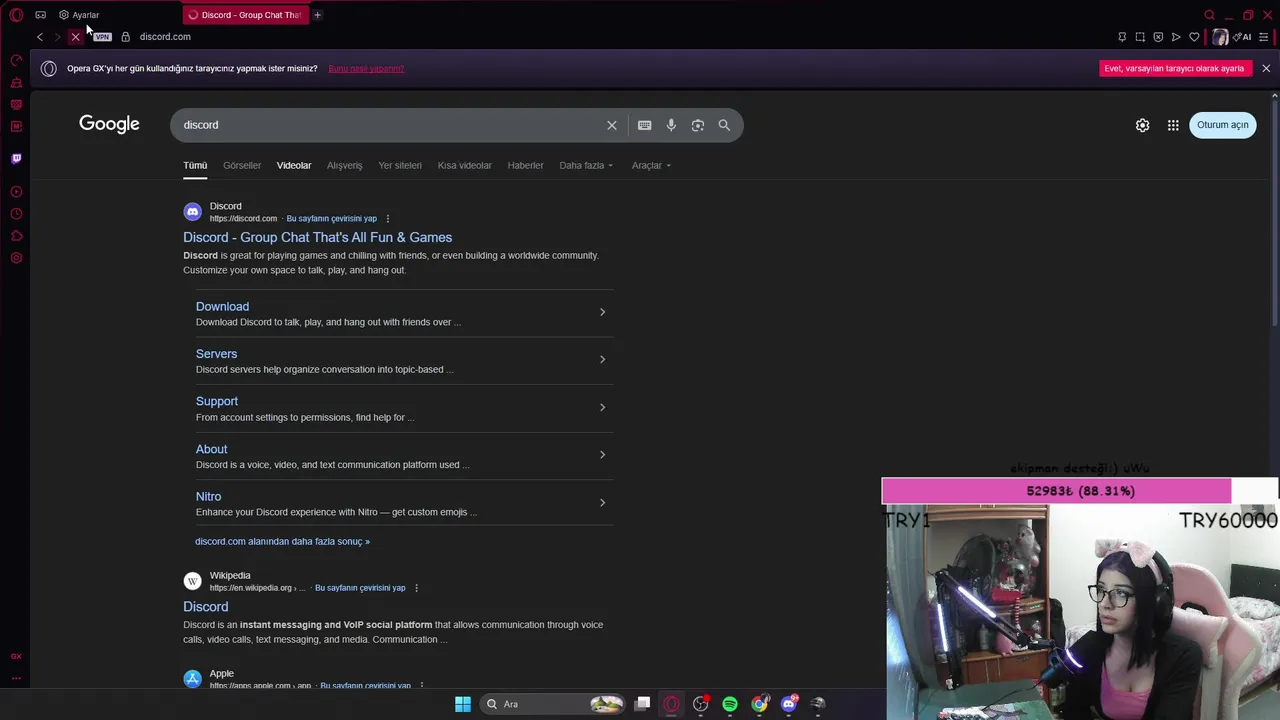Screen dimensions: 1280x720
Task: Clear the search query with X
Action: point(612,125)
